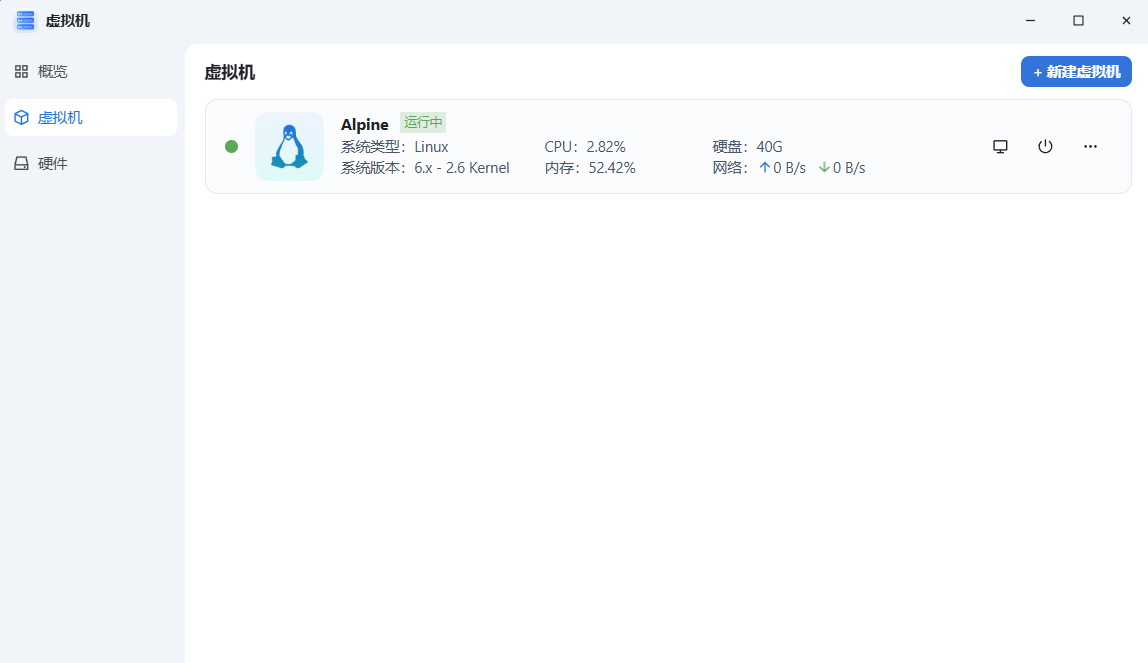Click the Alpine penguin Linux icon

click(x=289, y=146)
